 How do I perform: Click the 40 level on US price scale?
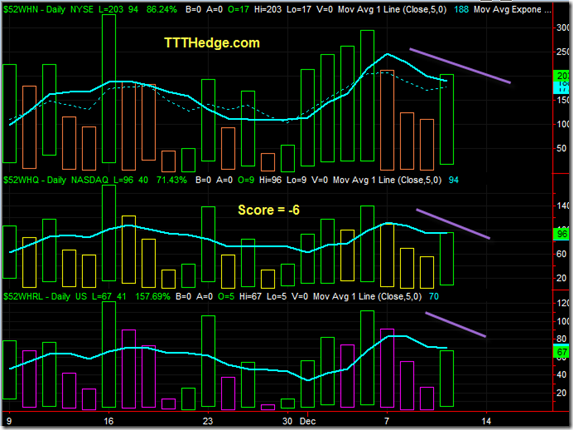tap(562, 374)
